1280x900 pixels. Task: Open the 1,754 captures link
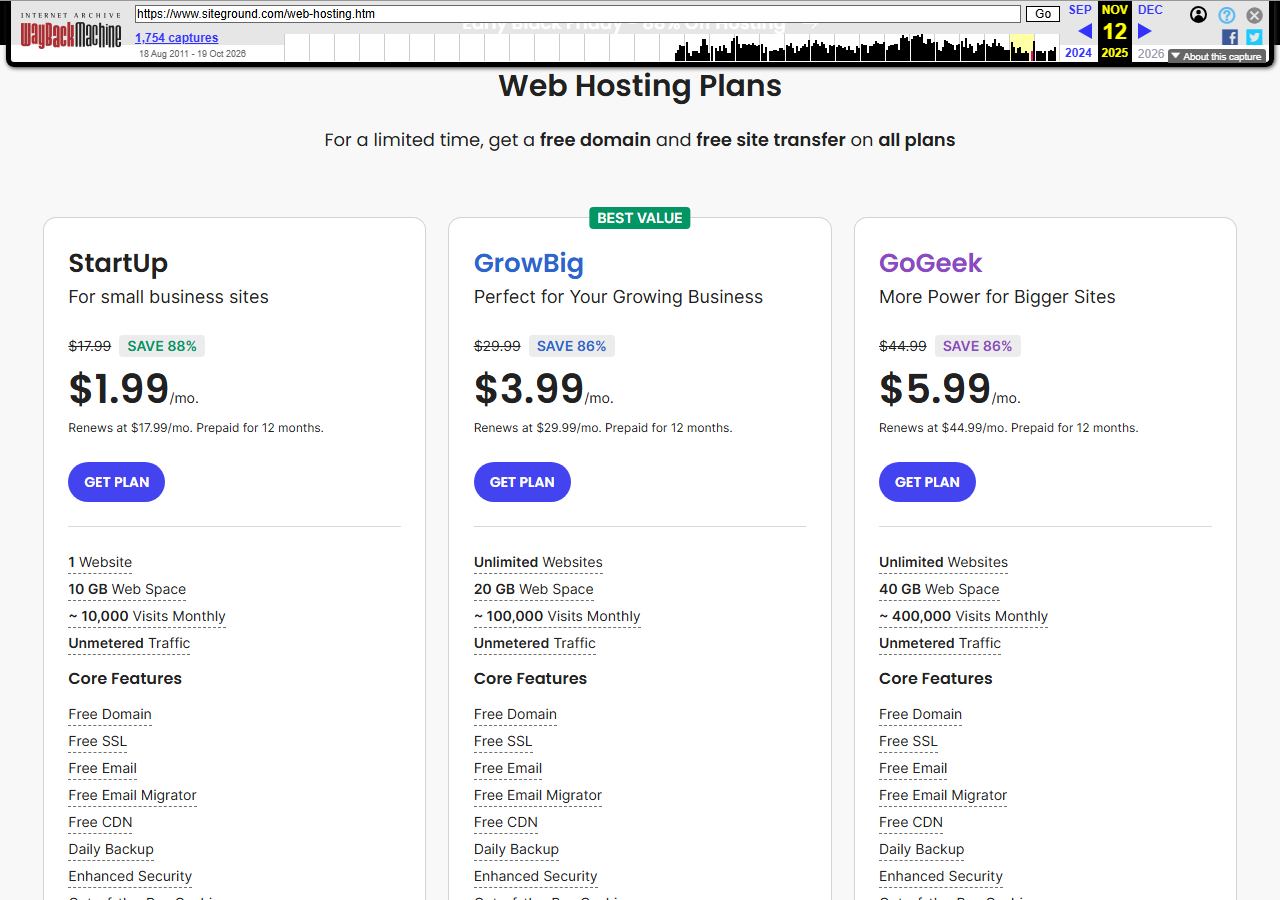(x=176, y=38)
